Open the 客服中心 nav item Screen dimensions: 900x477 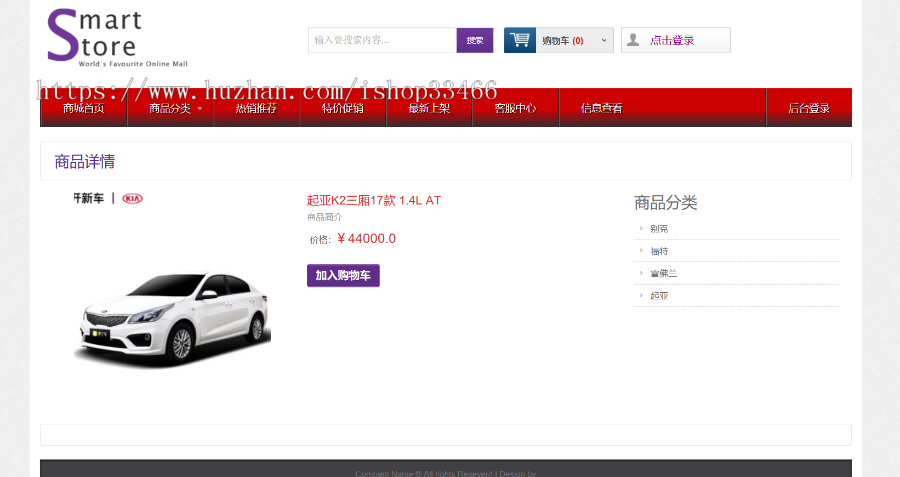(515, 108)
